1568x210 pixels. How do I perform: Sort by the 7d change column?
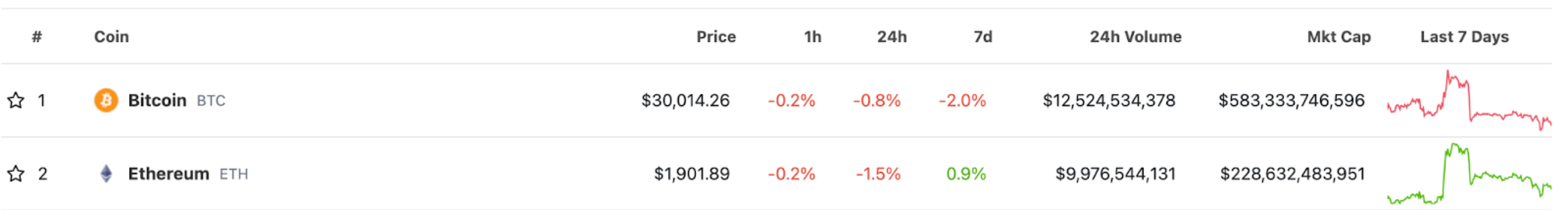(982, 37)
